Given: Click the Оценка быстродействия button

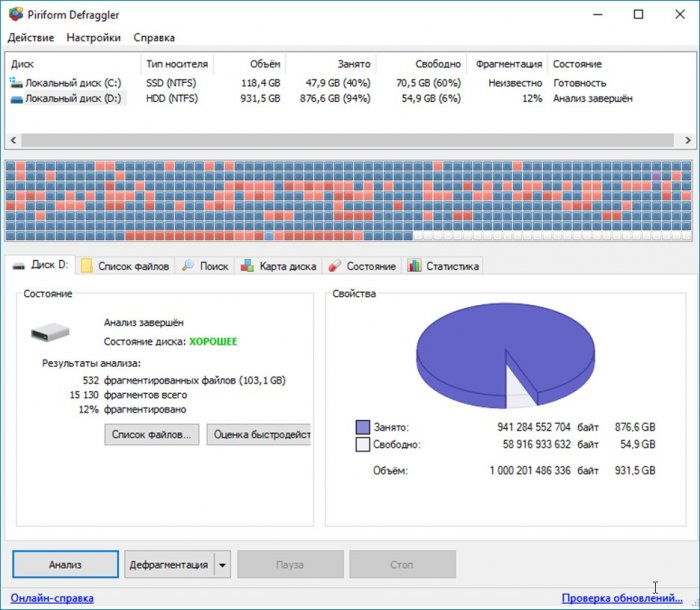Looking at the screenshot, I should pos(258,435).
